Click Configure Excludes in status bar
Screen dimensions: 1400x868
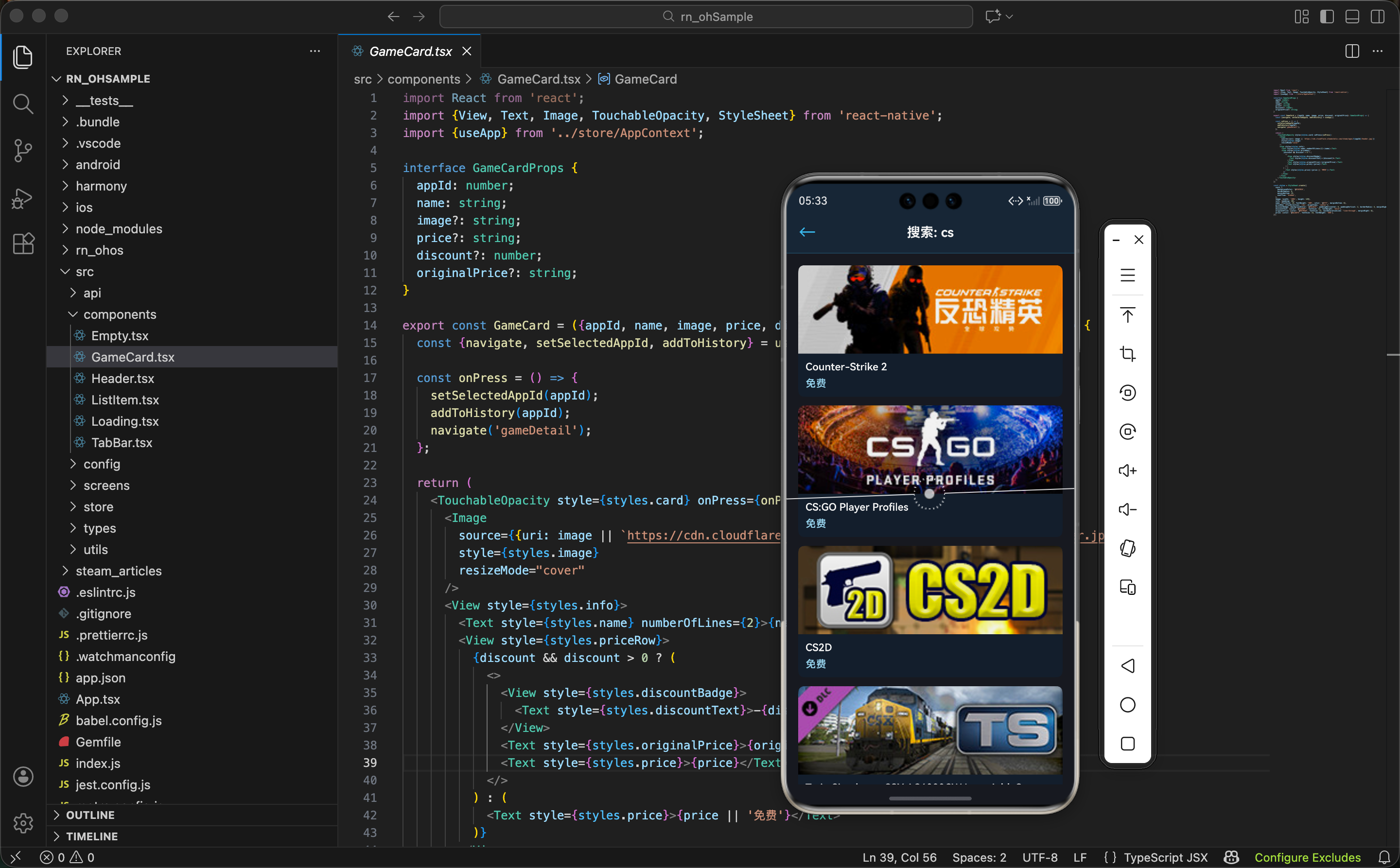click(x=1307, y=857)
